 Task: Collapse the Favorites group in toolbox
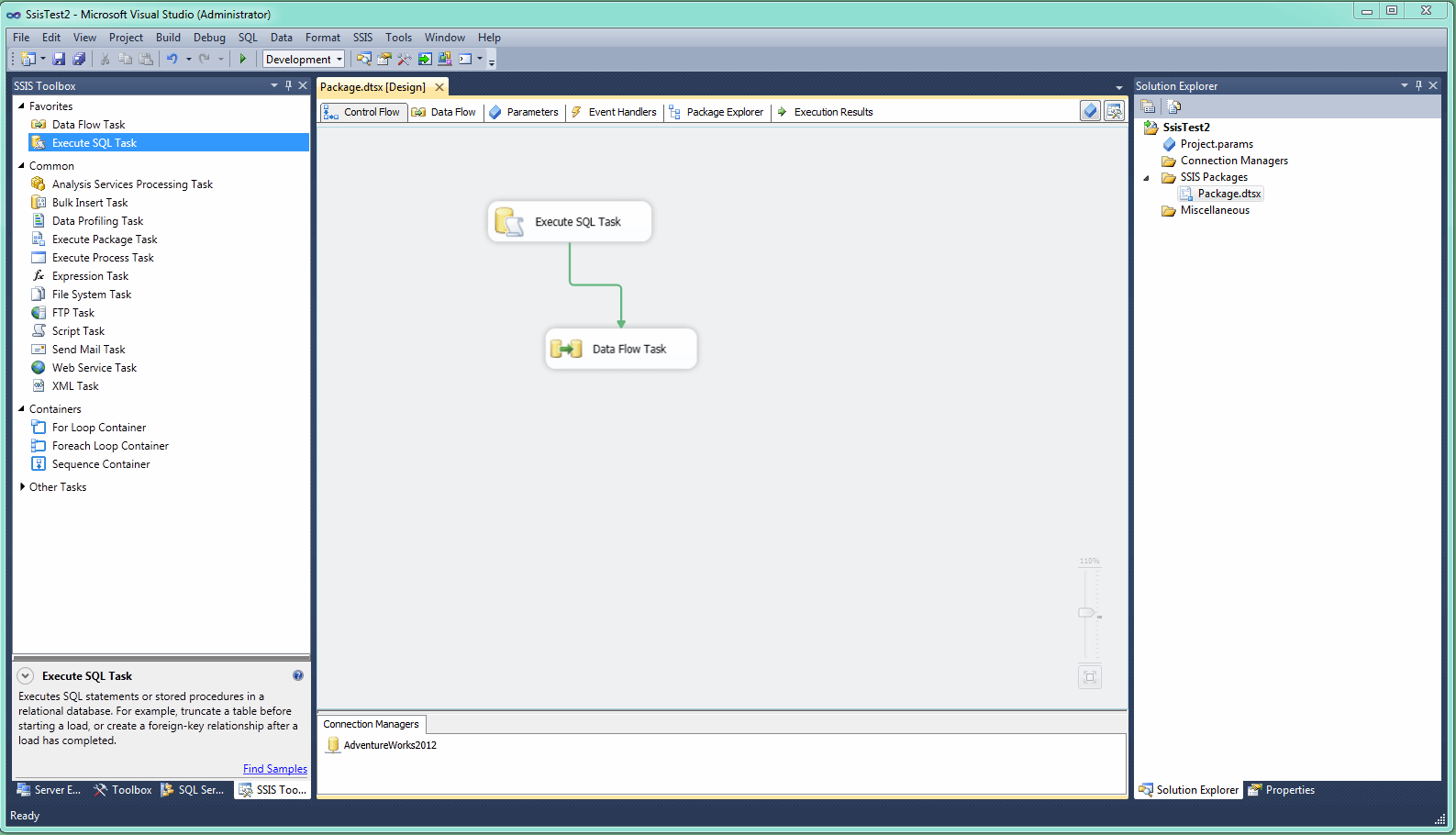pyautogui.click(x=22, y=106)
